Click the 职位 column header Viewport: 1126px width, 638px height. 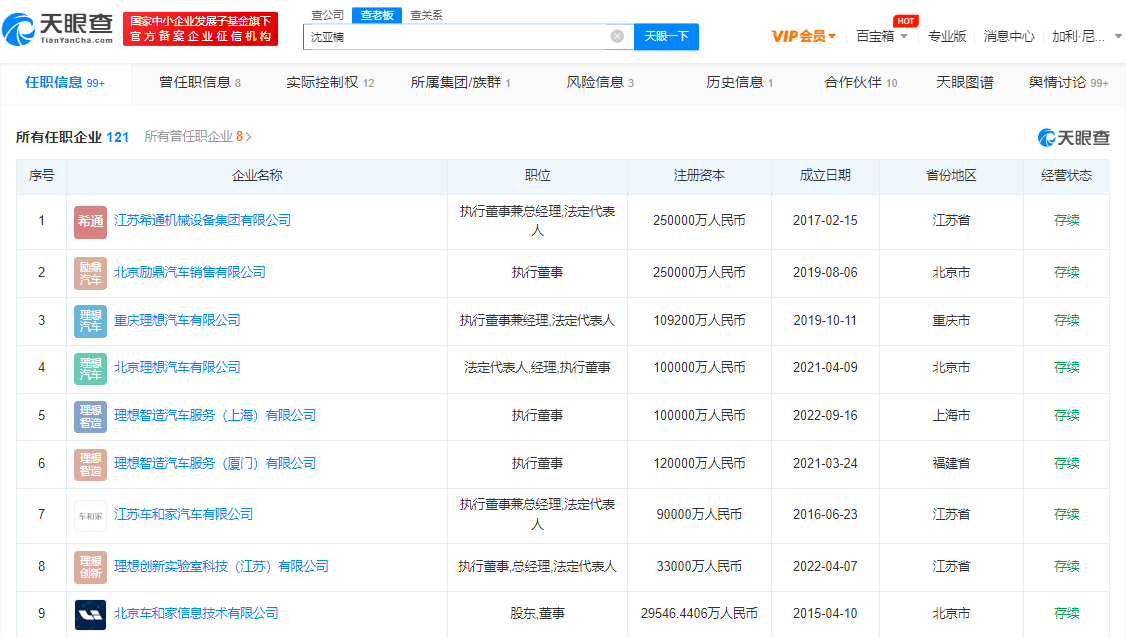coord(537,175)
